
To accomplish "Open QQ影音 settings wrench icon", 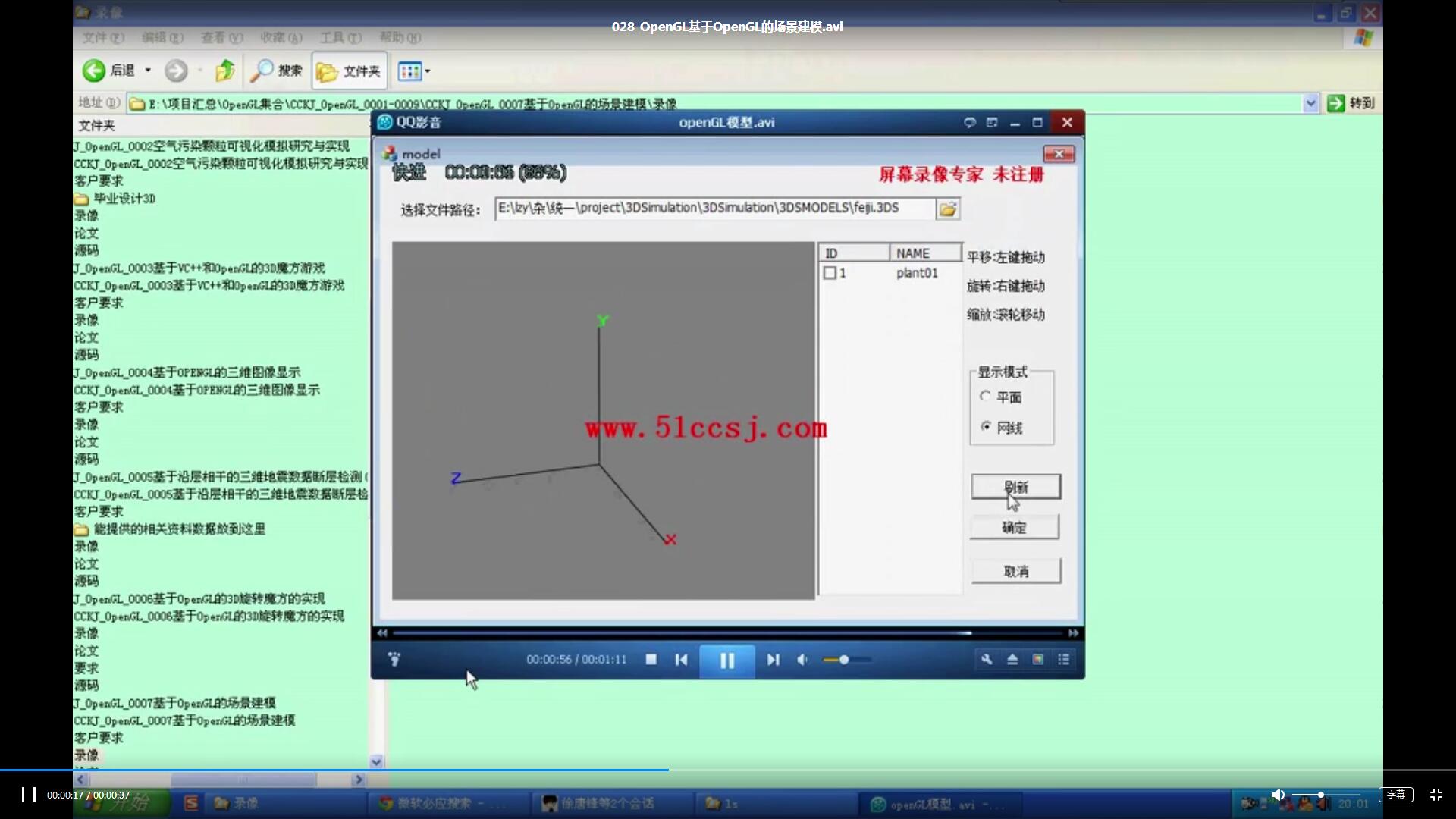I will click(987, 660).
